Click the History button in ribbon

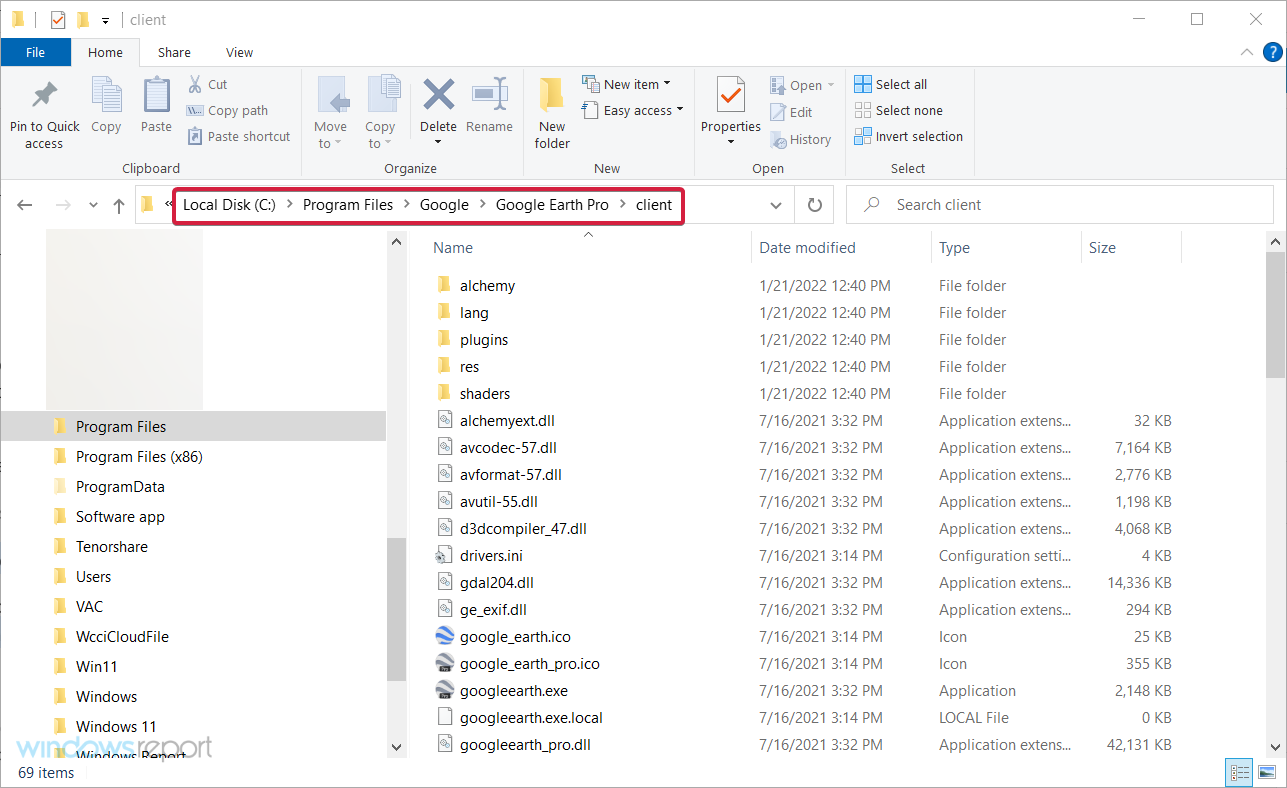800,140
